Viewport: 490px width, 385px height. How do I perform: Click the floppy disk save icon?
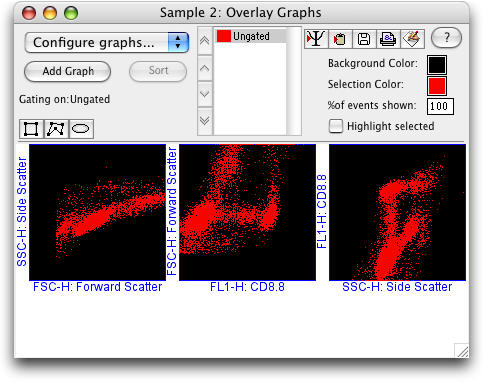click(364, 39)
